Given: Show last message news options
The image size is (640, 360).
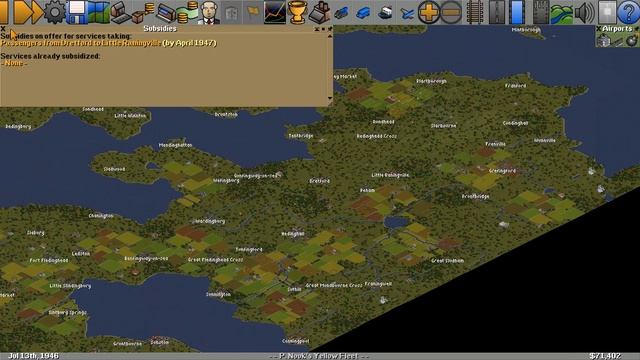Looking at the screenshot, I should pyautogui.click(x=607, y=12).
